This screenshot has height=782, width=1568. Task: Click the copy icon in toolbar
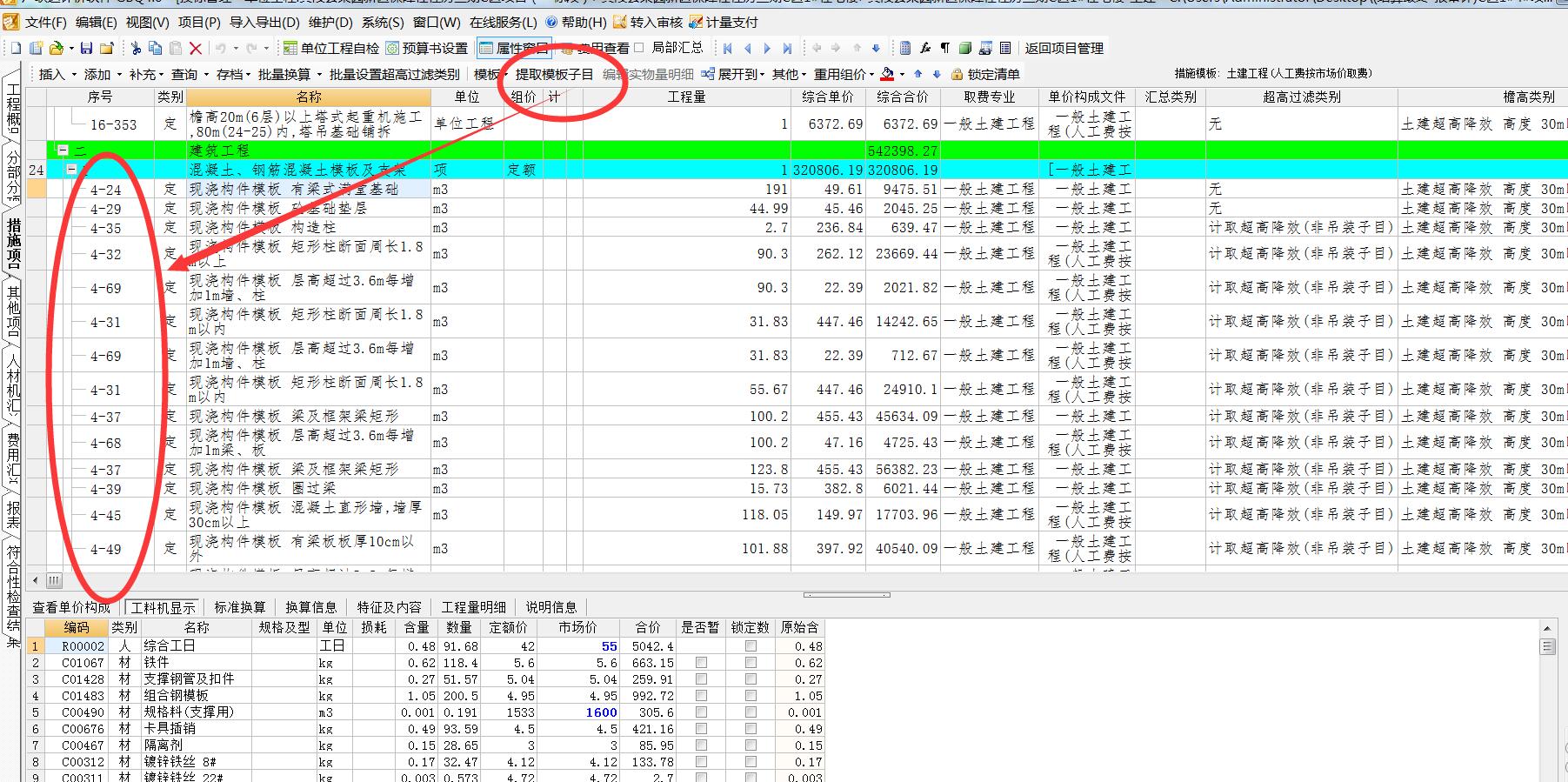[156, 48]
